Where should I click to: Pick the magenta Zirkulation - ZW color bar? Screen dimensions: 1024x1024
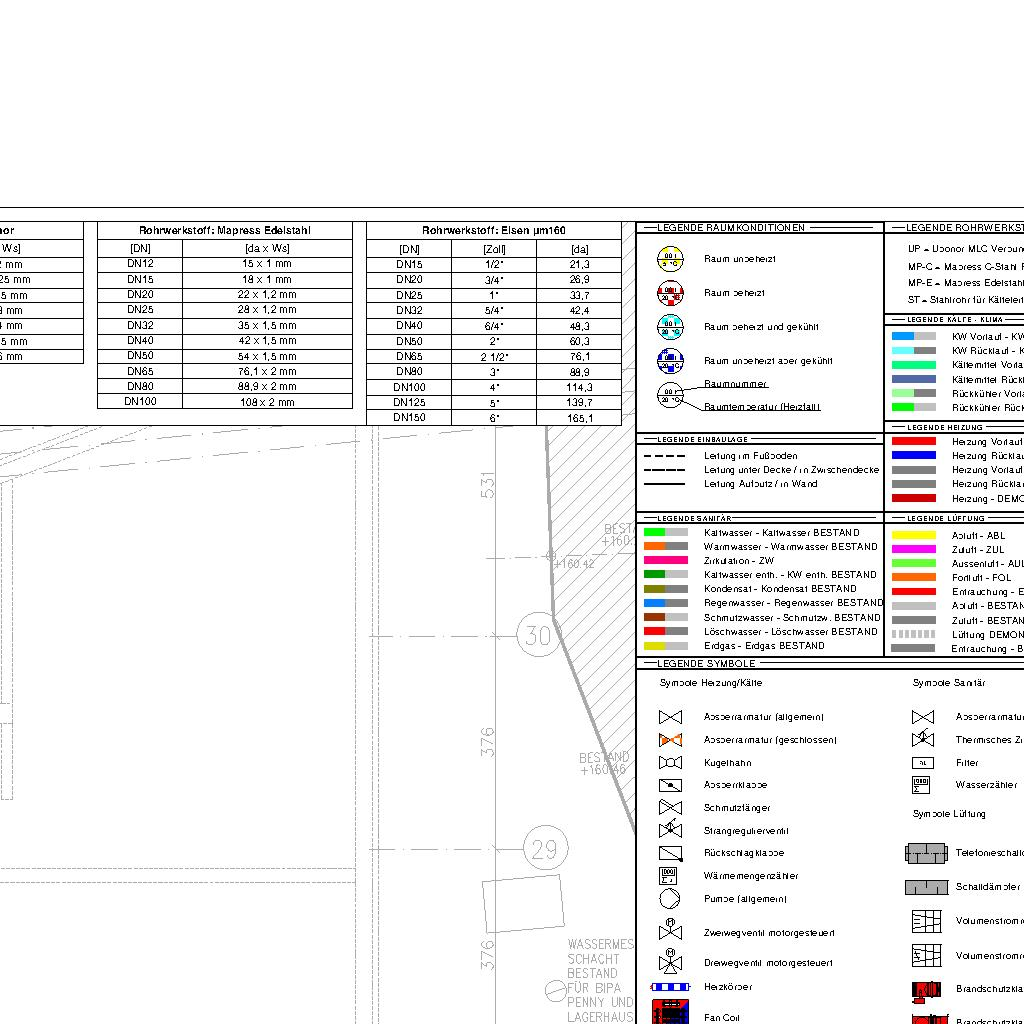pyautogui.click(x=665, y=561)
